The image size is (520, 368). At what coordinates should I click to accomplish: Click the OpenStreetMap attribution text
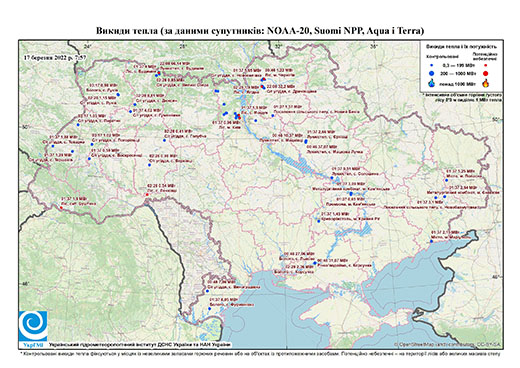[448, 344]
